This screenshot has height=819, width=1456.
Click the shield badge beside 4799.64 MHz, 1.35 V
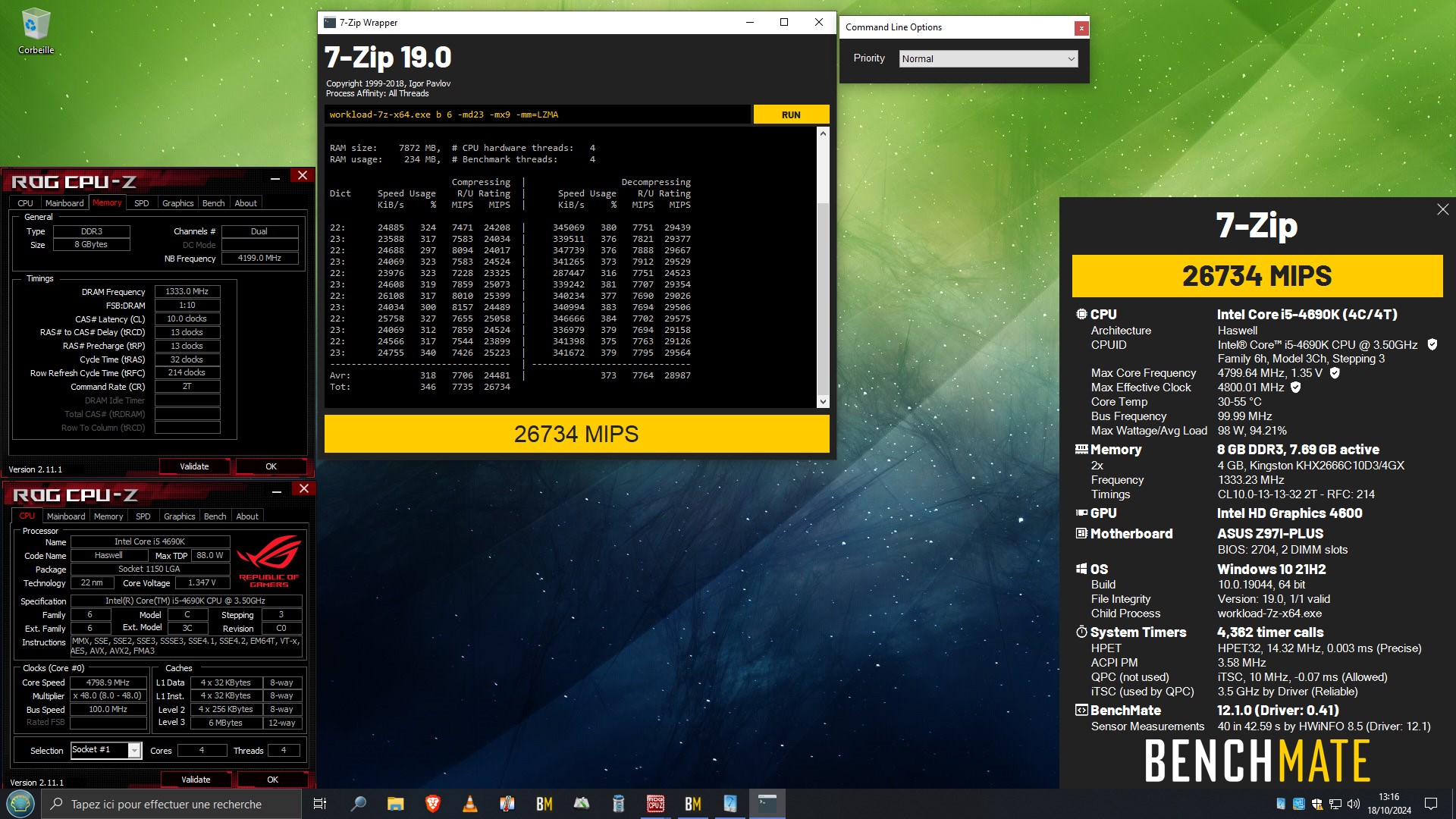click(x=1335, y=372)
